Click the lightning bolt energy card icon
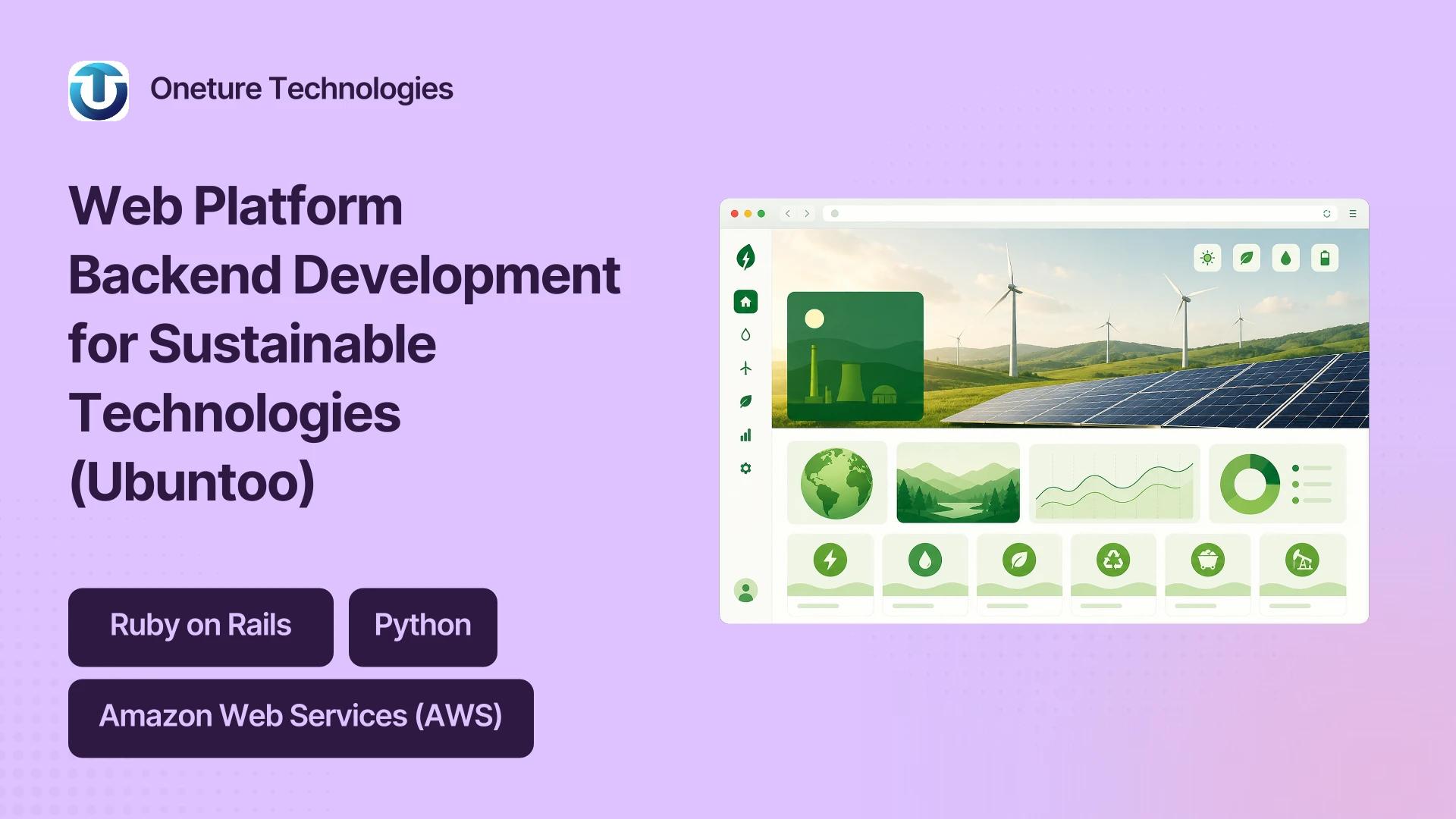The width and height of the screenshot is (1456, 819). [830, 560]
